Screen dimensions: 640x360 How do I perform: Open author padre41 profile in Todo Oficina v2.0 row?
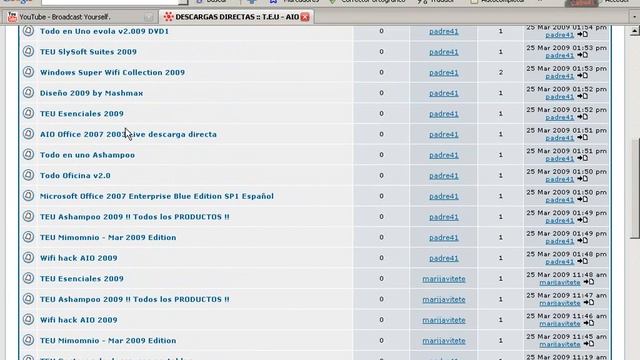click(444, 176)
